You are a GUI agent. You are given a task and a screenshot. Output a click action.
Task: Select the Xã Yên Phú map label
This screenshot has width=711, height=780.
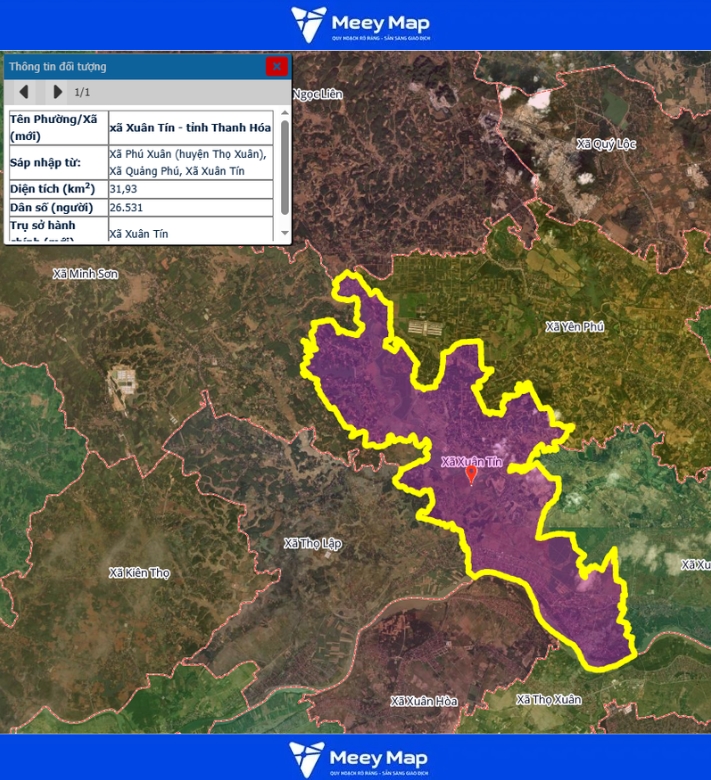575,327
